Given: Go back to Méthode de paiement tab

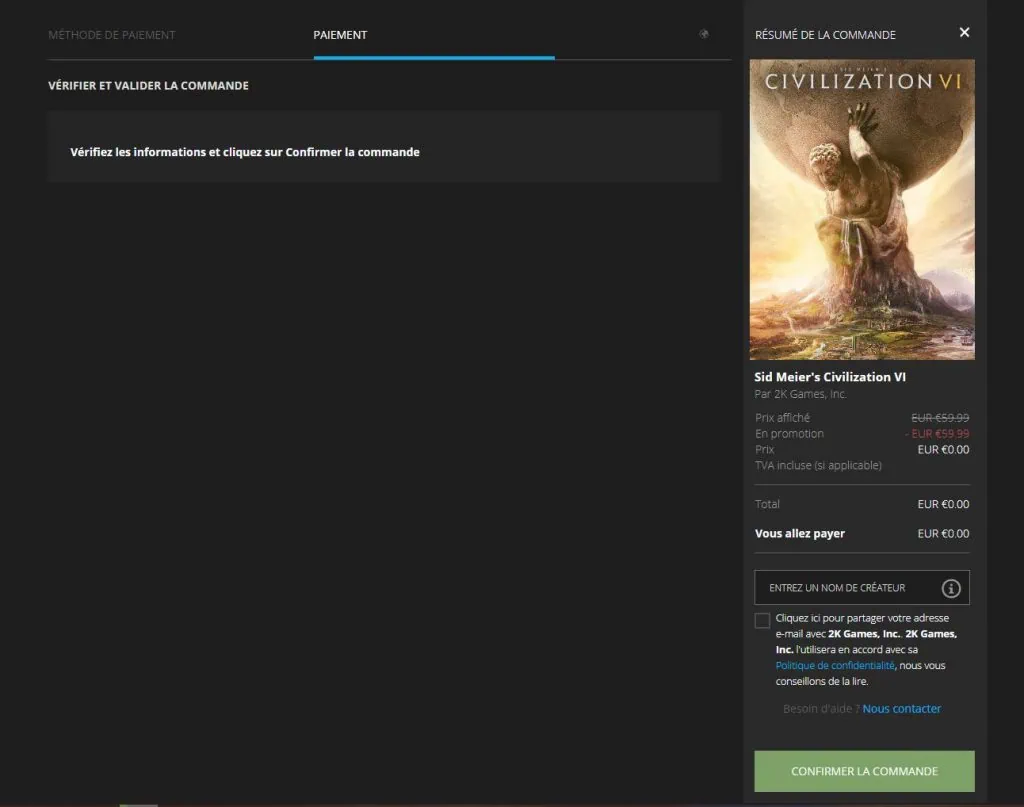Looking at the screenshot, I should (x=112, y=35).
